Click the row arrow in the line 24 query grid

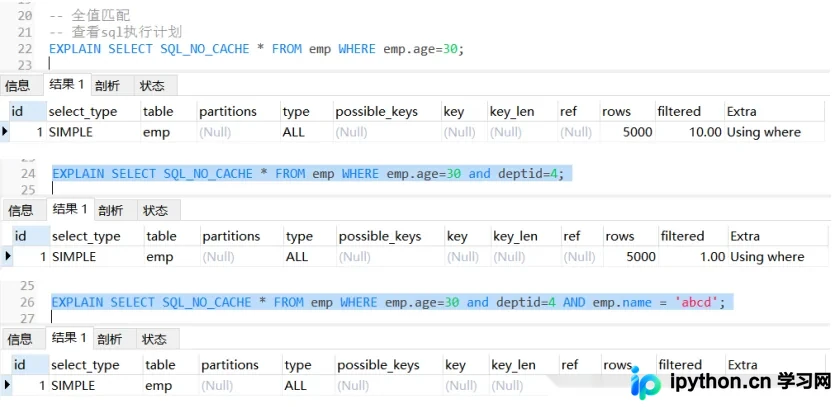[x=7, y=256]
